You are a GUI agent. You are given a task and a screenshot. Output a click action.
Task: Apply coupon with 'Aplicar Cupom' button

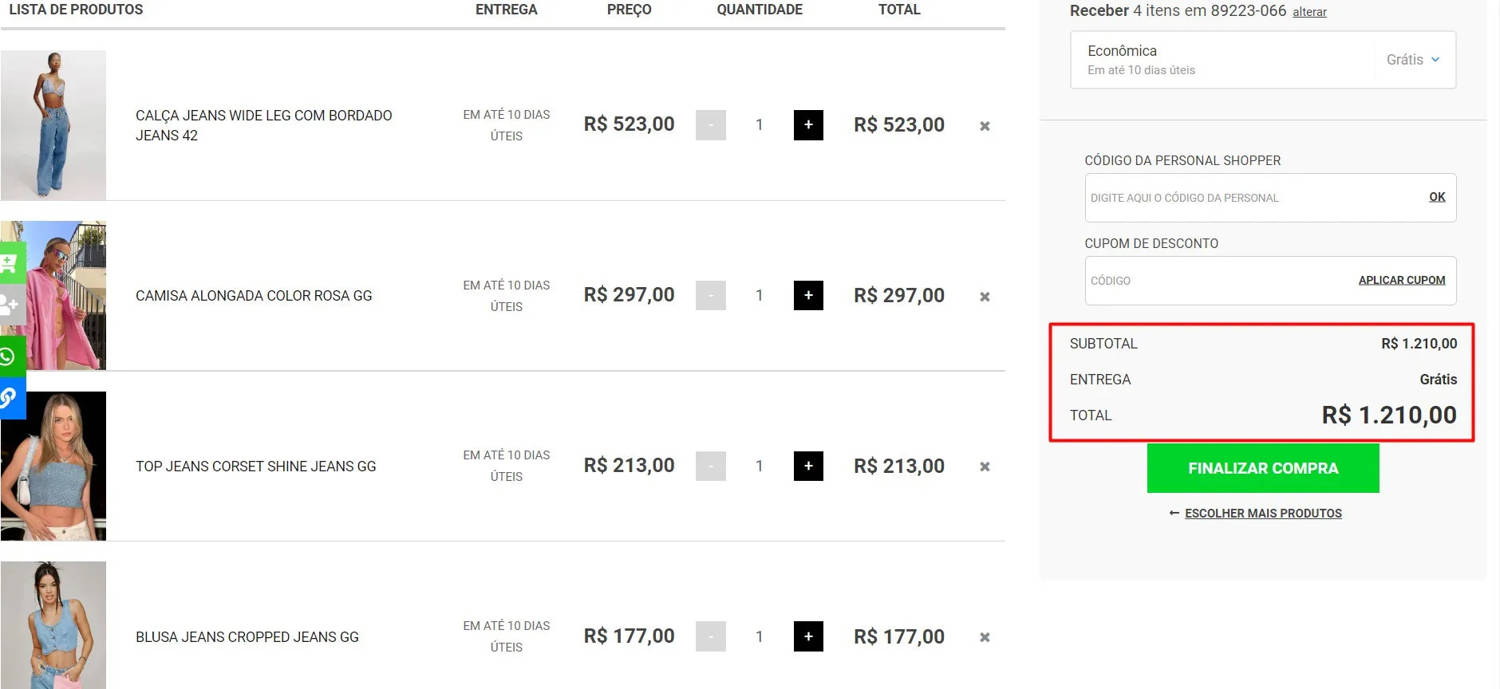point(1401,280)
